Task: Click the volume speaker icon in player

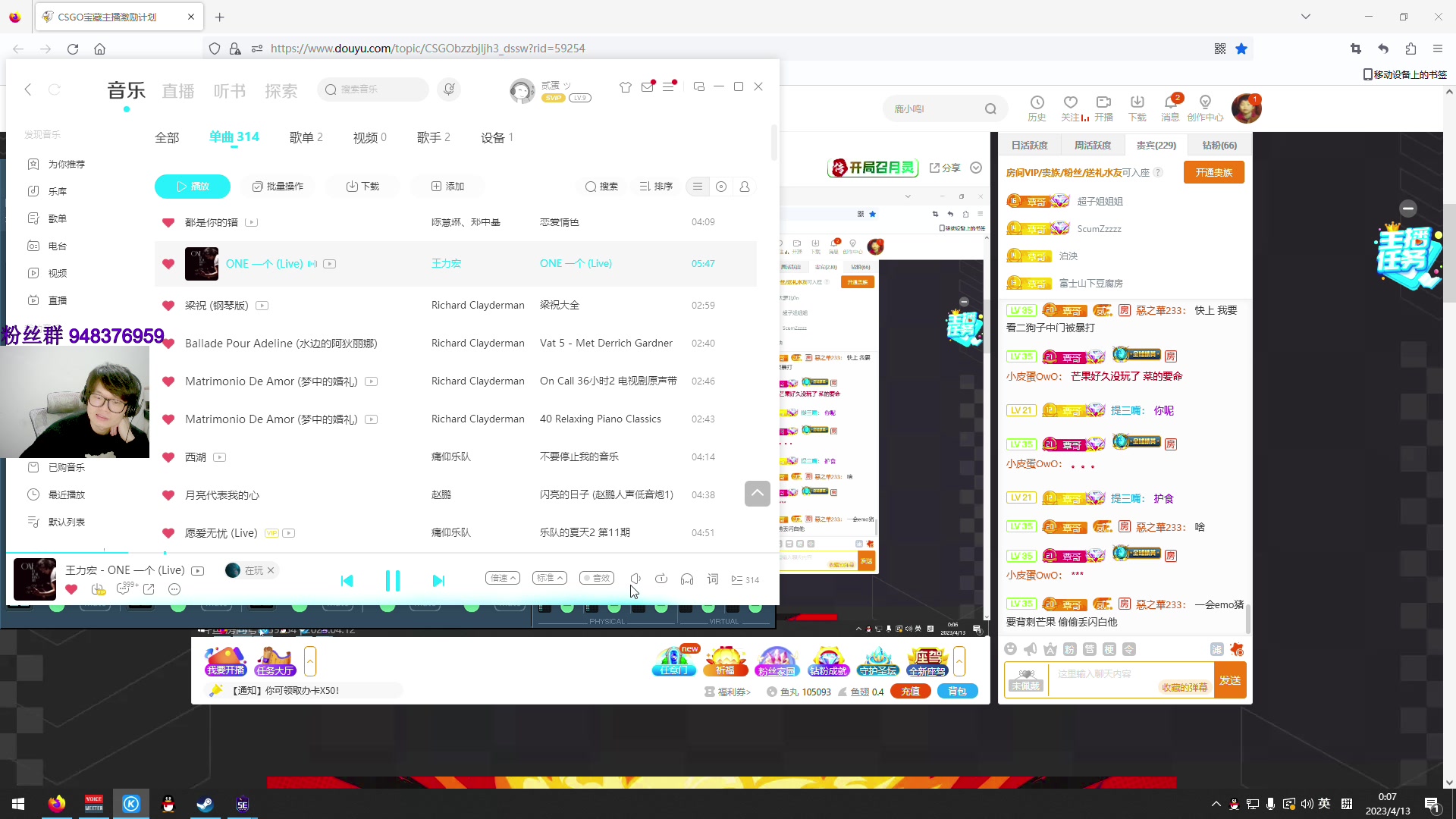Action: [635, 579]
